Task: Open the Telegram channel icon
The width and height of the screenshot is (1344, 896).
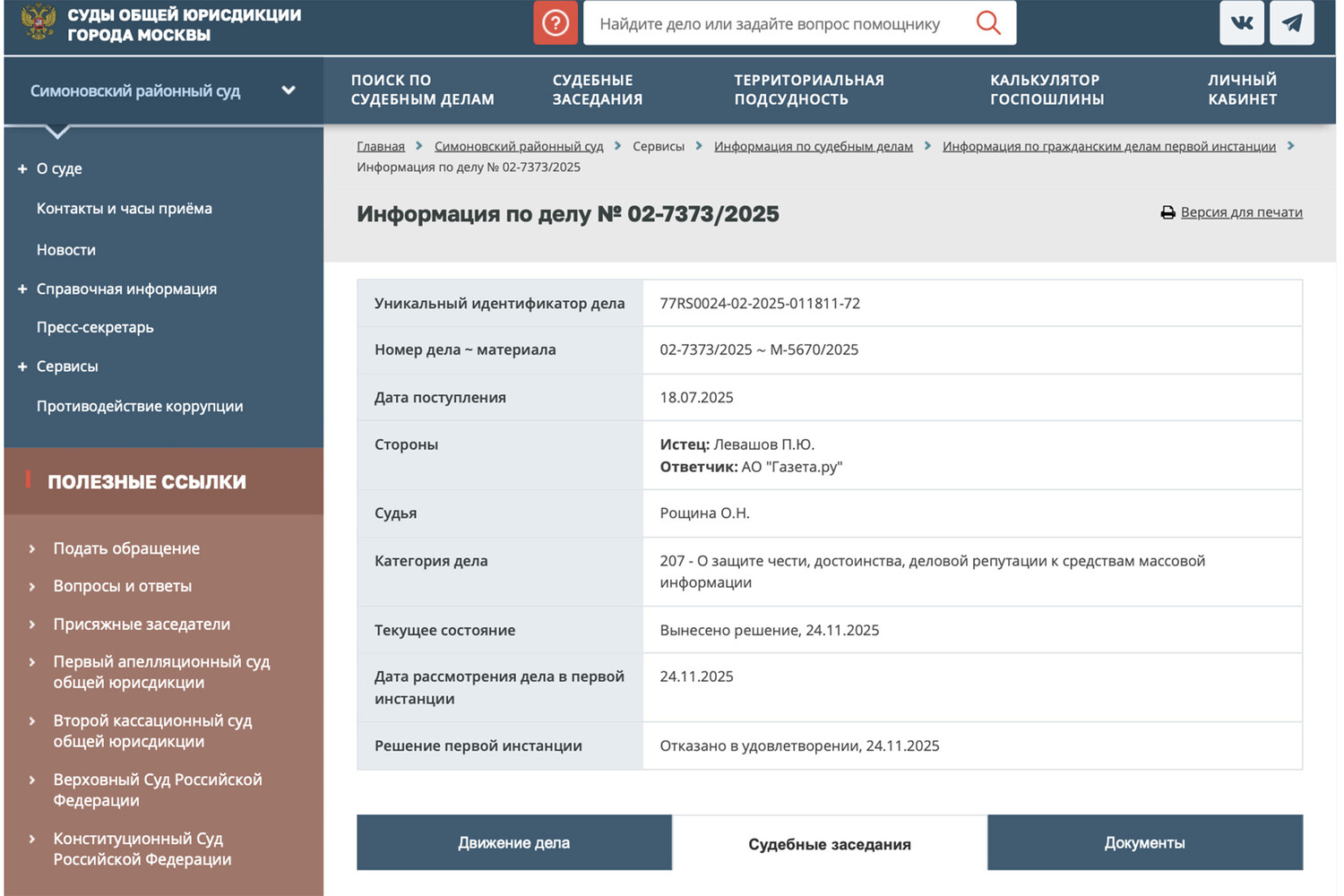Action: click(1291, 23)
